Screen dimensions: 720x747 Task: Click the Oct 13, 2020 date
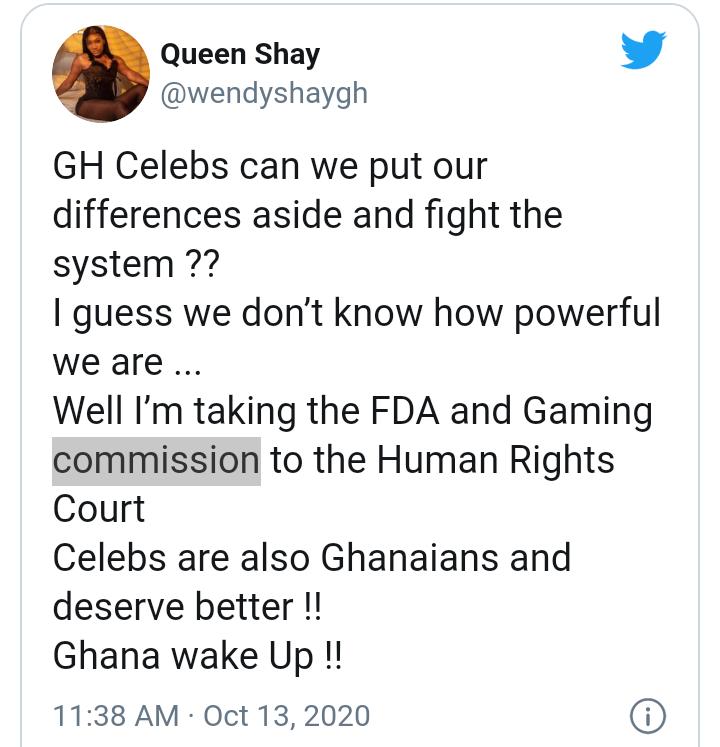pos(286,716)
